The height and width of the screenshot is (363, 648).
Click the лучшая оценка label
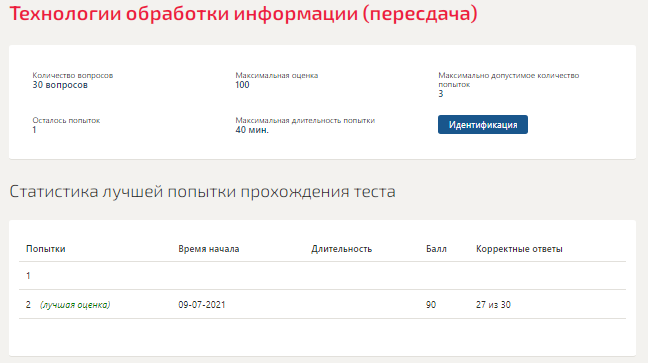75,305
